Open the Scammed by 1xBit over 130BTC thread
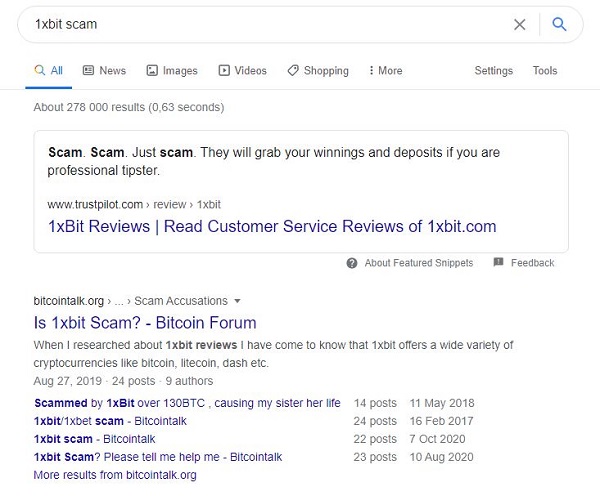 click(x=187, y=403)
